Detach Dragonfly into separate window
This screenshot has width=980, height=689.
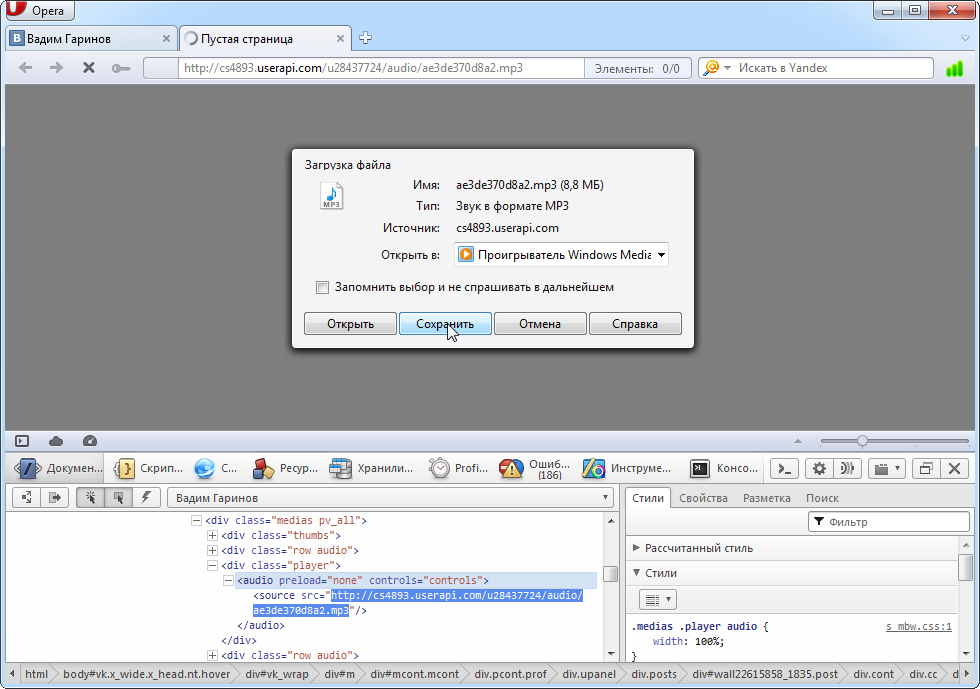tap(926, 468)
